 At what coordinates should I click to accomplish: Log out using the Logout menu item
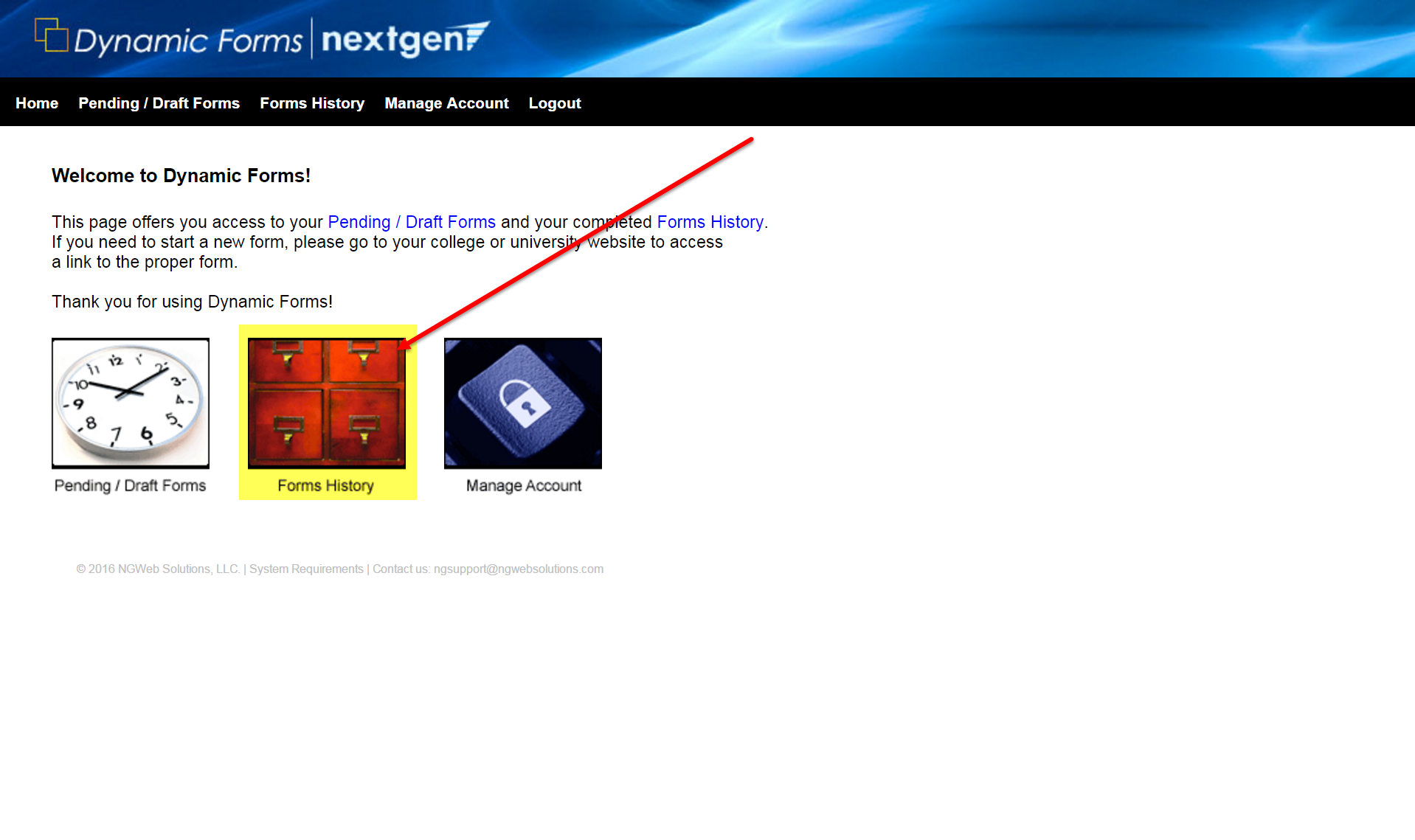point(554,103)
